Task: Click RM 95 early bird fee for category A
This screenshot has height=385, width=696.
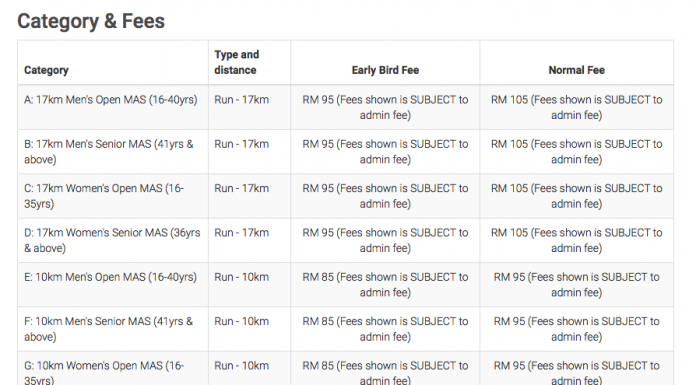Action: pyautogui.click(x=385, y=107)
